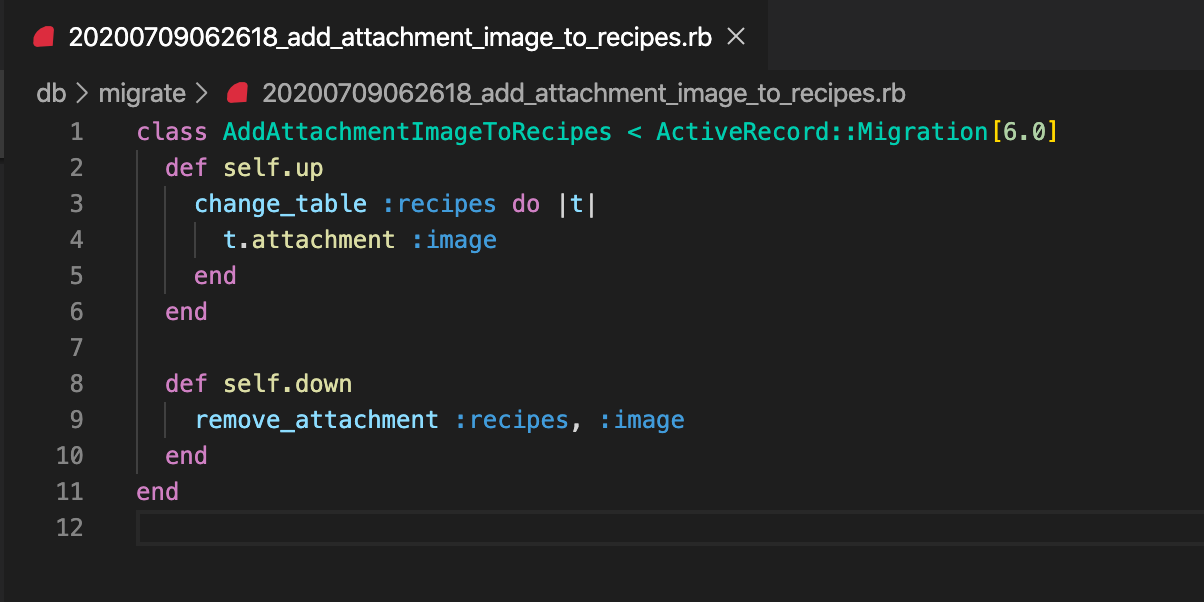Click the Ruby file icon in the tab

point(44,38)
